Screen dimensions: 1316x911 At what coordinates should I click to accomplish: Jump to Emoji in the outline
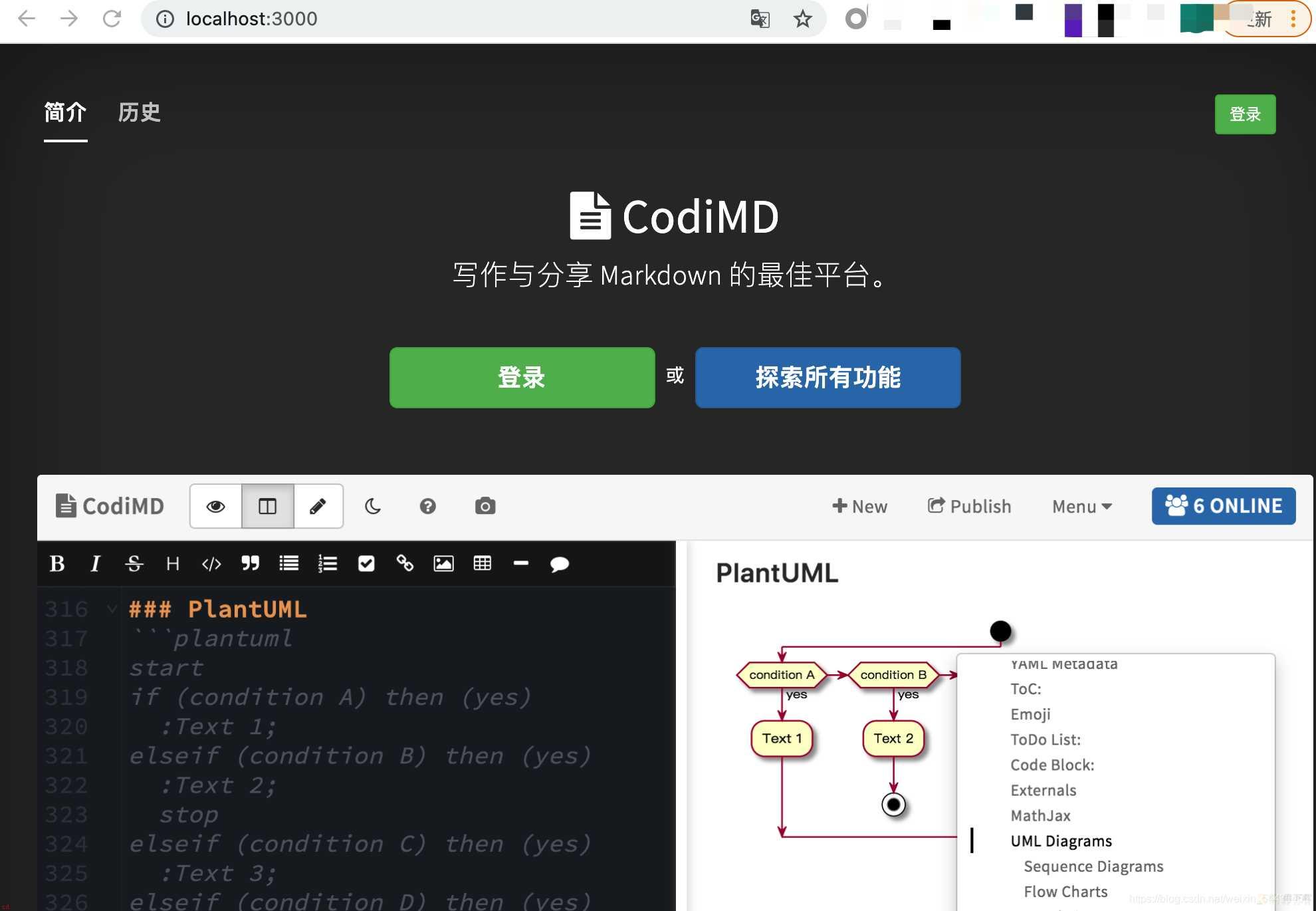pyautogui.click(x=1030, y=714)
